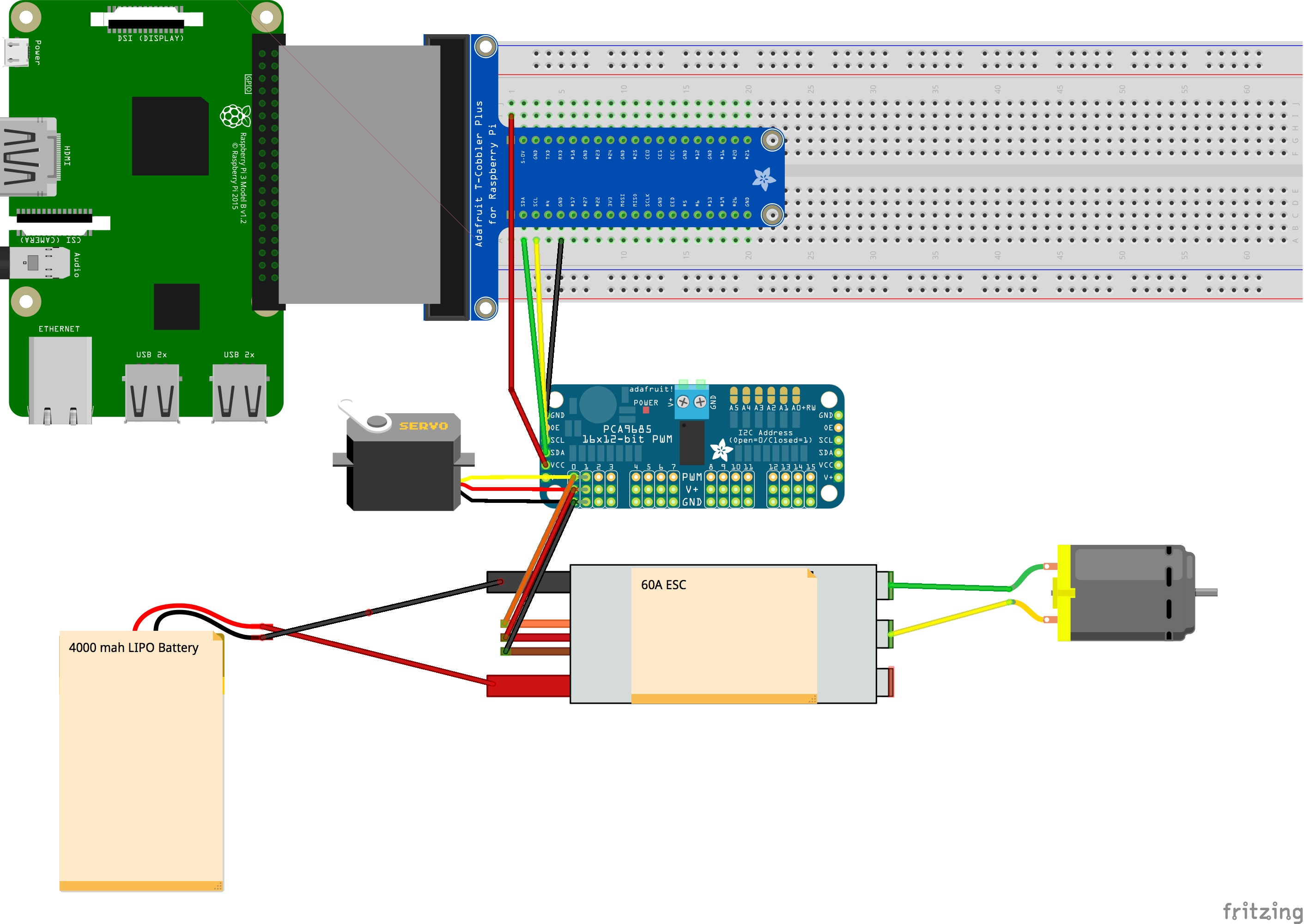
Task: Click the left USB 2x port
Action: [x=152, y=393]
